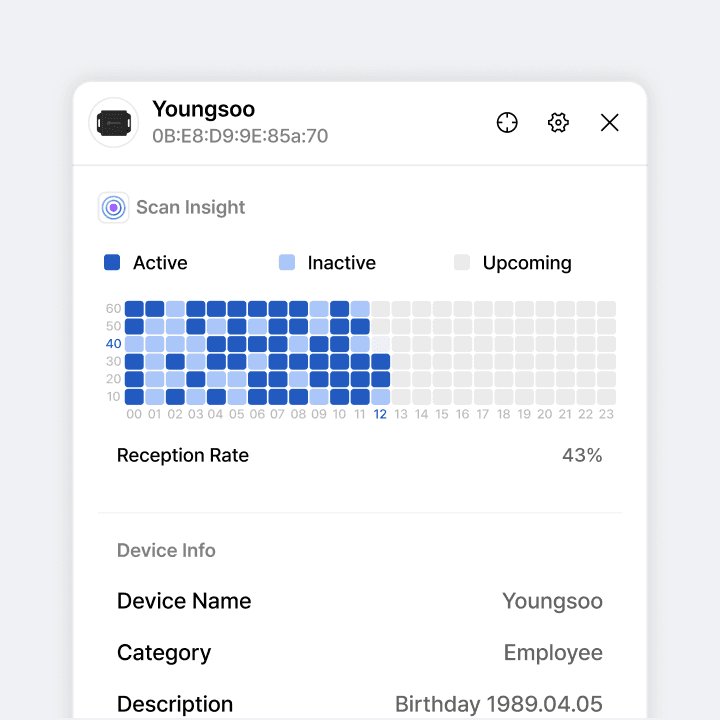The image size is (720, 720).
Task: Select hour 12 on timeline axis
Action: [380, 415]
